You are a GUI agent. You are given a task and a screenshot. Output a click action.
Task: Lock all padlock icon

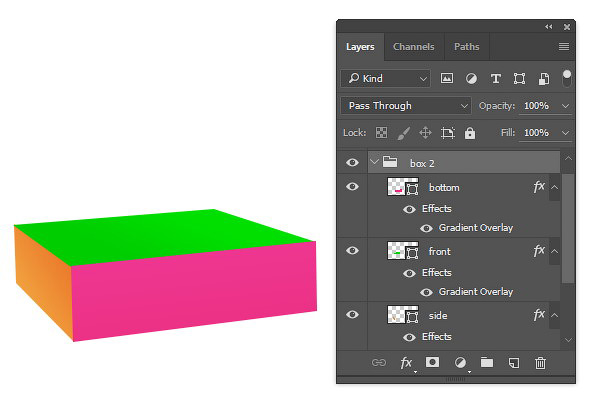point(470,133)
